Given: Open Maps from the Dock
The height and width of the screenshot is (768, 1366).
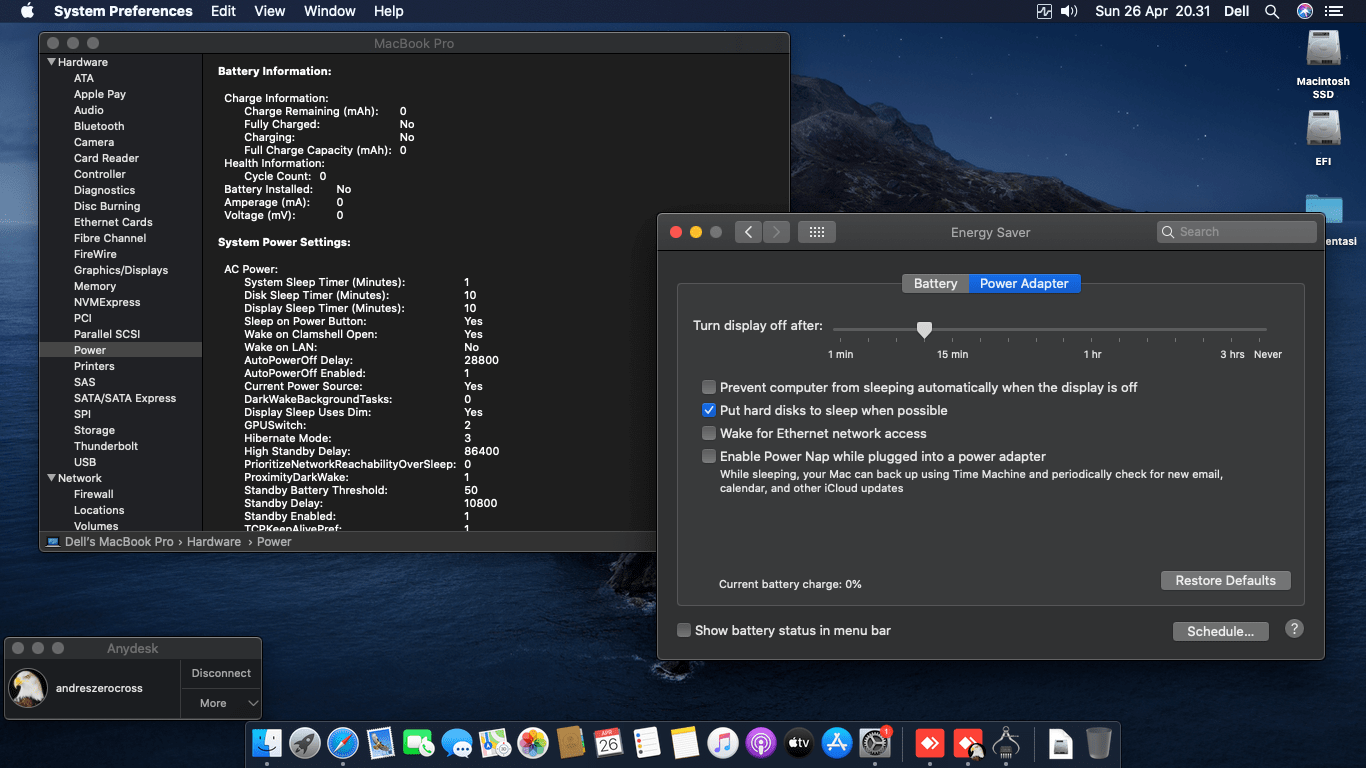Looking at the screenshot, I should [495, 742].
